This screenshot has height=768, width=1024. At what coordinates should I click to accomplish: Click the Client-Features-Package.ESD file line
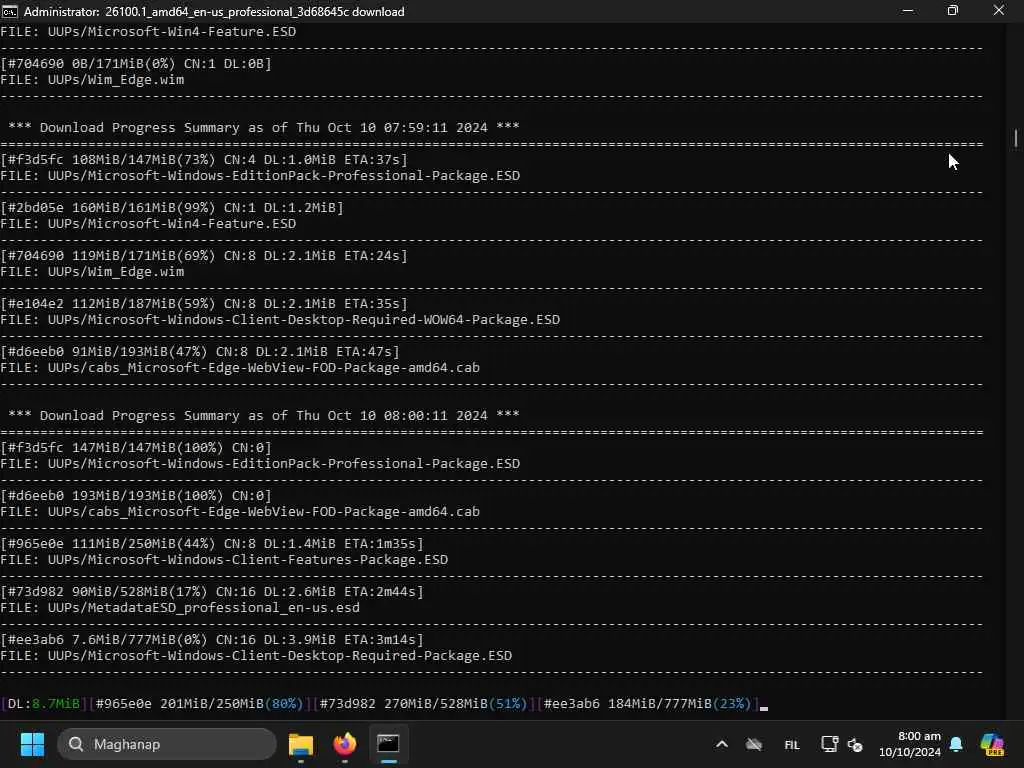click(224, 560)
